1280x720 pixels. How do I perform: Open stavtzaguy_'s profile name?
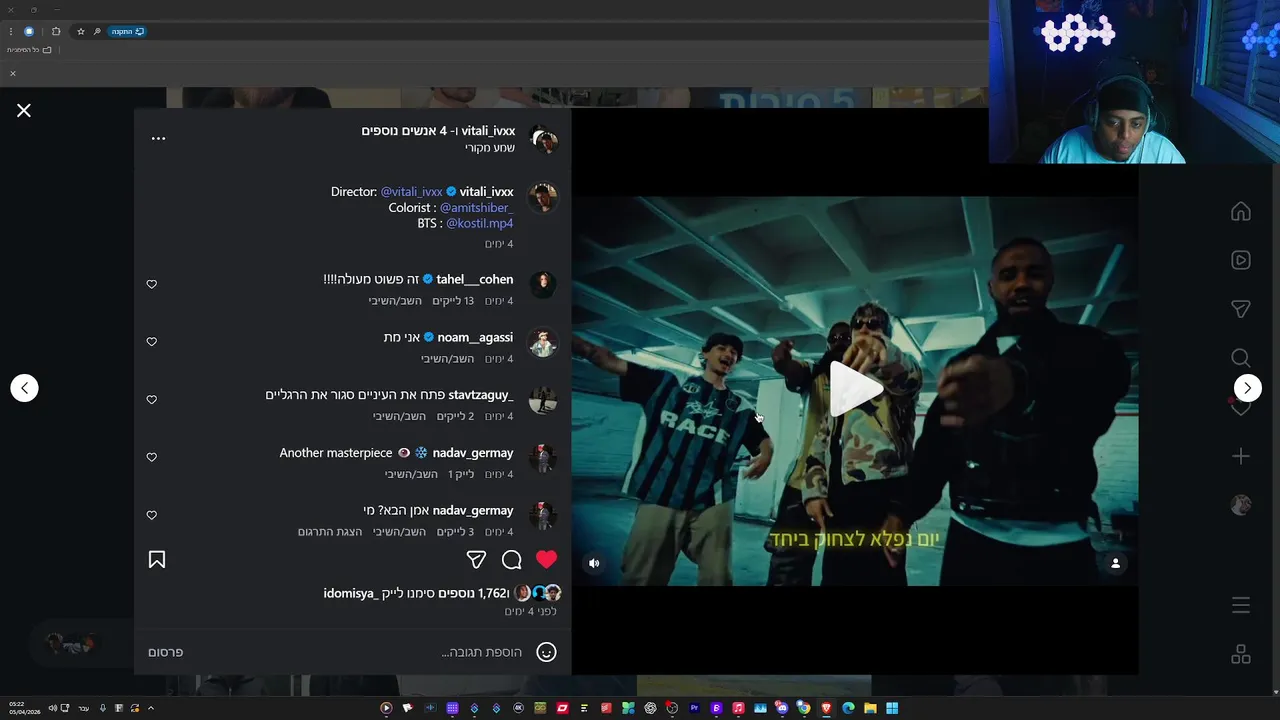point(481,395)
